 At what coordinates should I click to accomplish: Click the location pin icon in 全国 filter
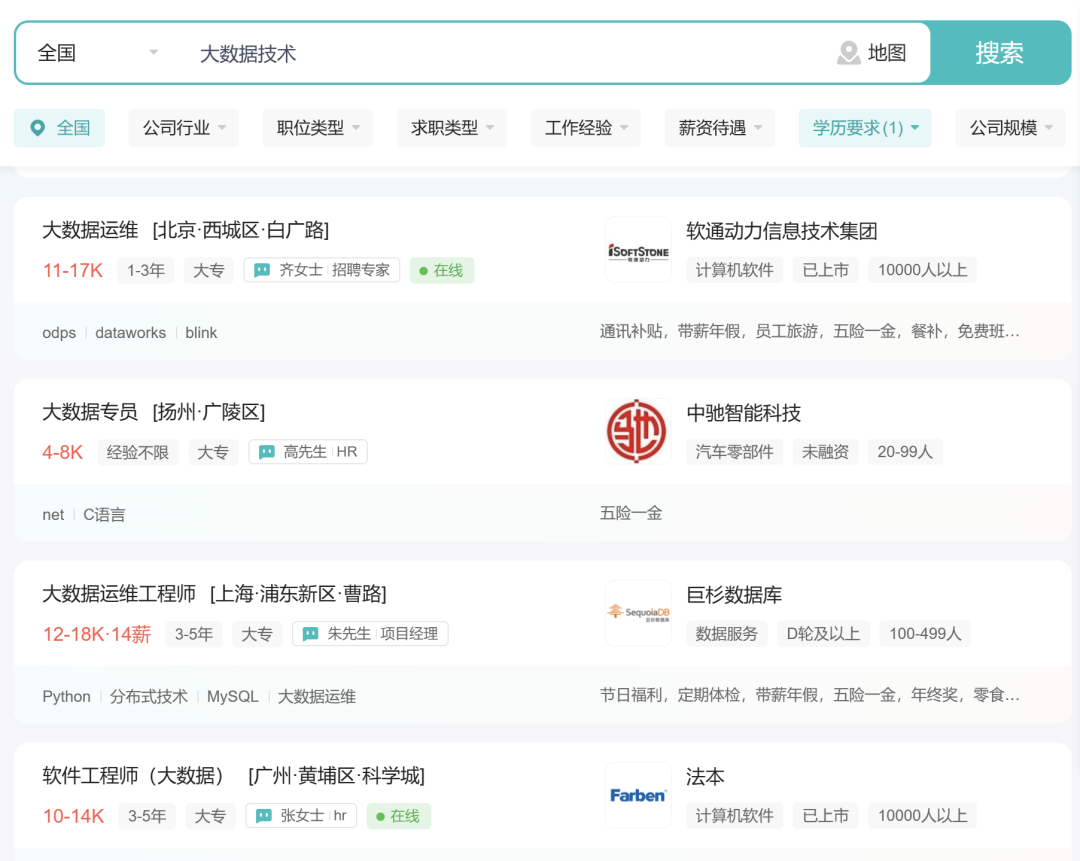pos(38,128)
